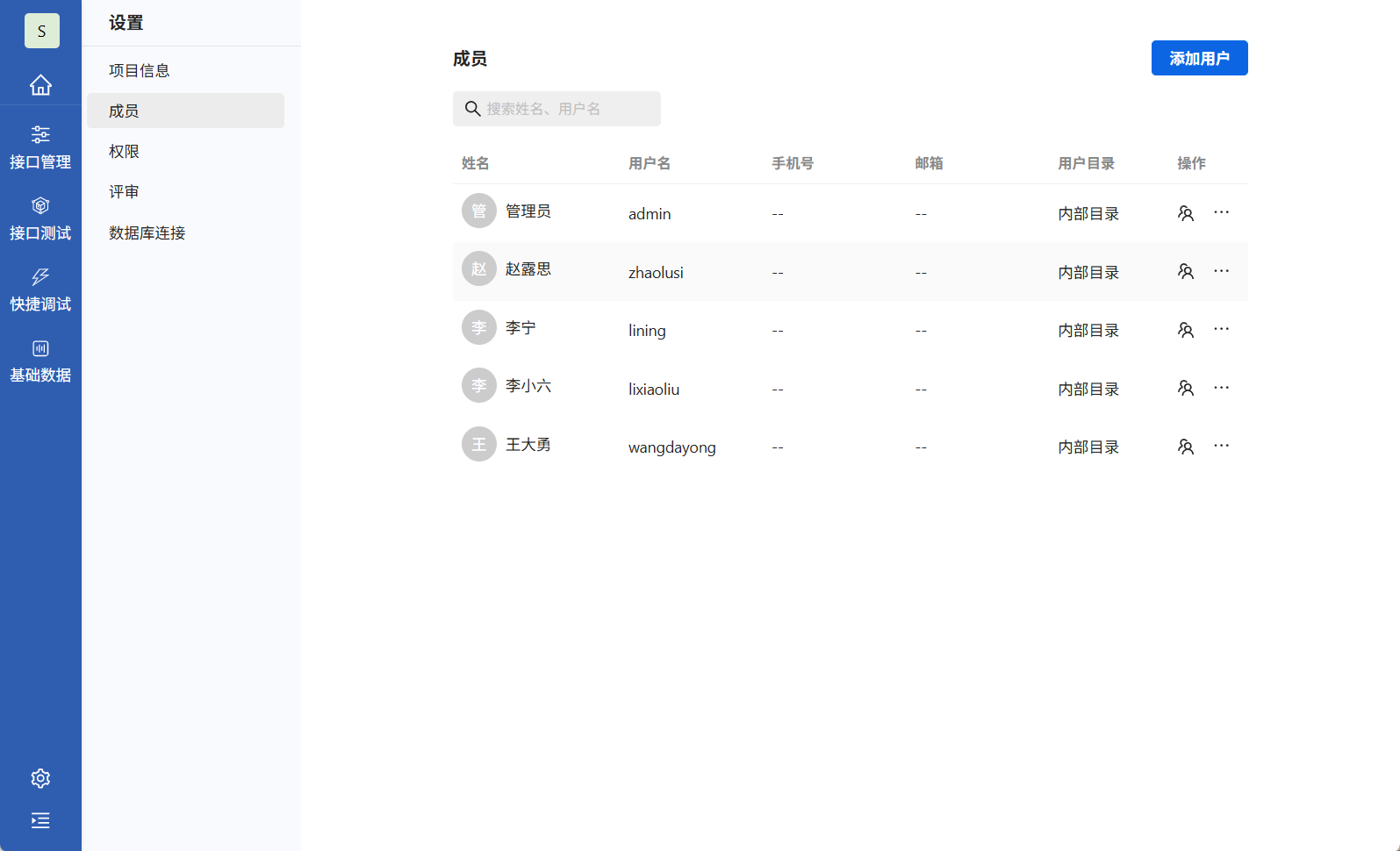Click the 赵露思 avatar circle

click(479, 268)
